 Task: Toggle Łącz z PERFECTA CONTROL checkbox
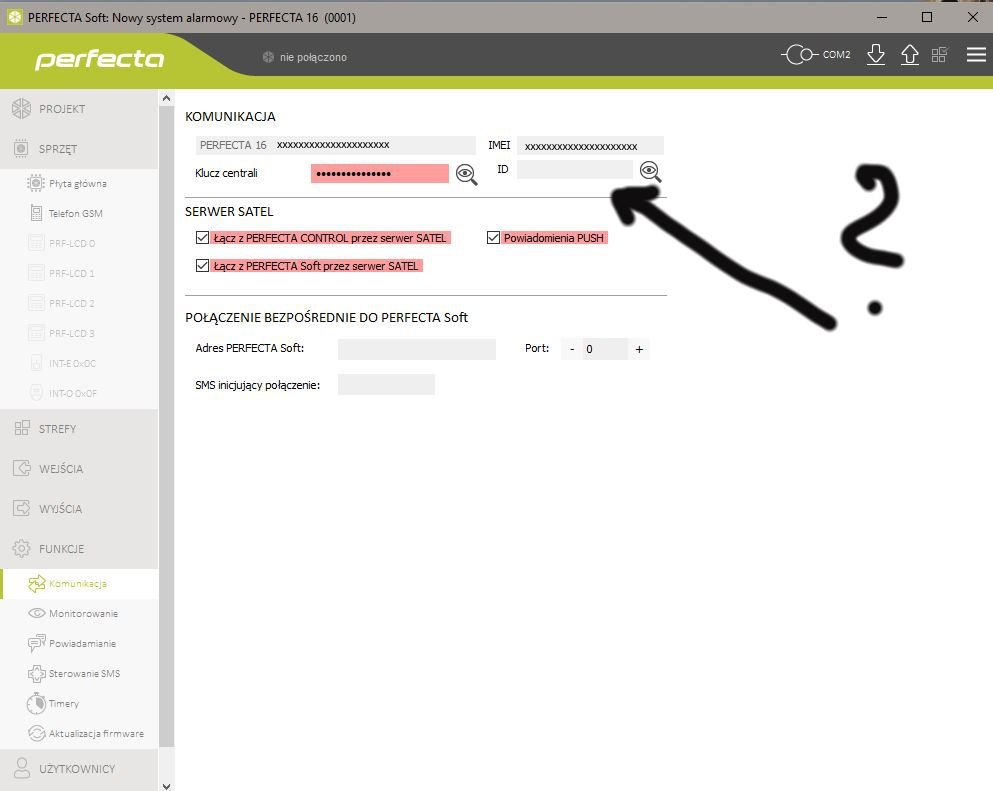coord(202,237)
